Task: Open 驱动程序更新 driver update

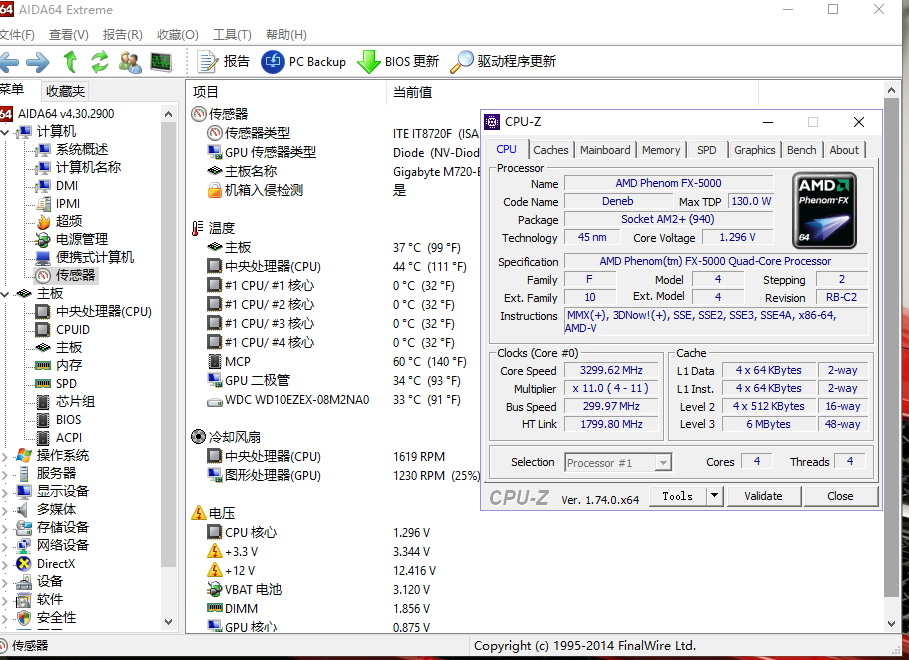Action: click(503, 61)
